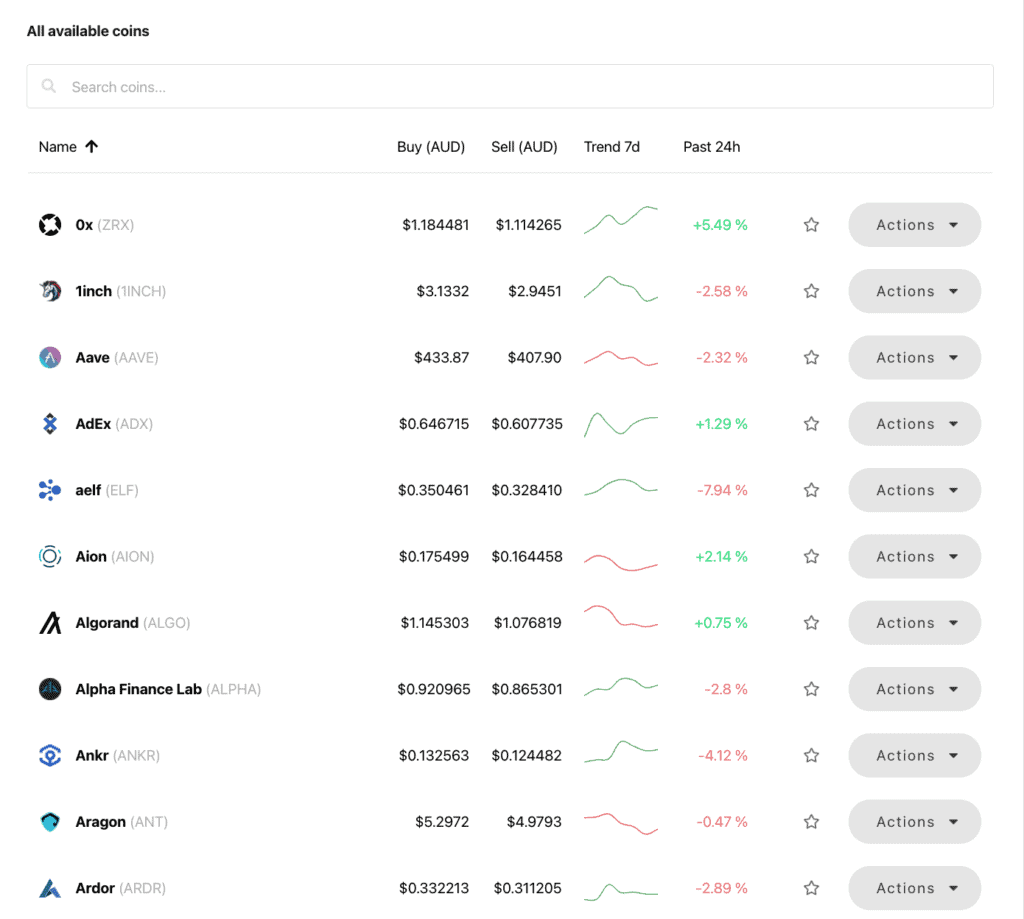Click the 1inch buy price $3.1332
Image resolution: width=1024 pixels, height=919 pixels.
click(x=443, y=291)
